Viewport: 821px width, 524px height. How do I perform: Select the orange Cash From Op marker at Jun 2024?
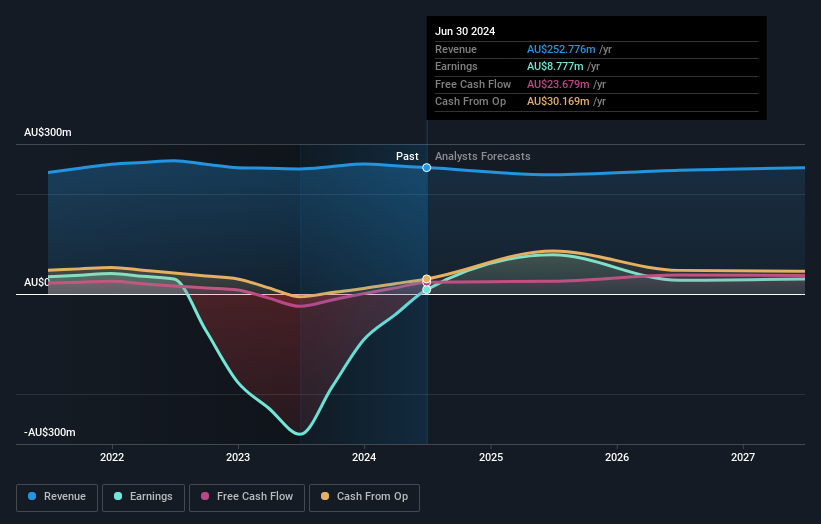click(x=427, y=279)
